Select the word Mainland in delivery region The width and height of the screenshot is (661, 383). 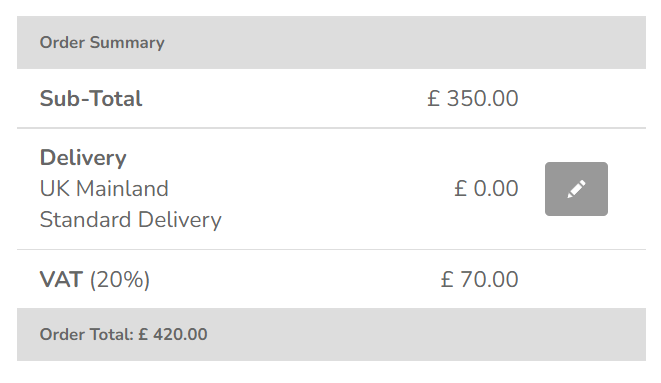click(x=122, y=188)
